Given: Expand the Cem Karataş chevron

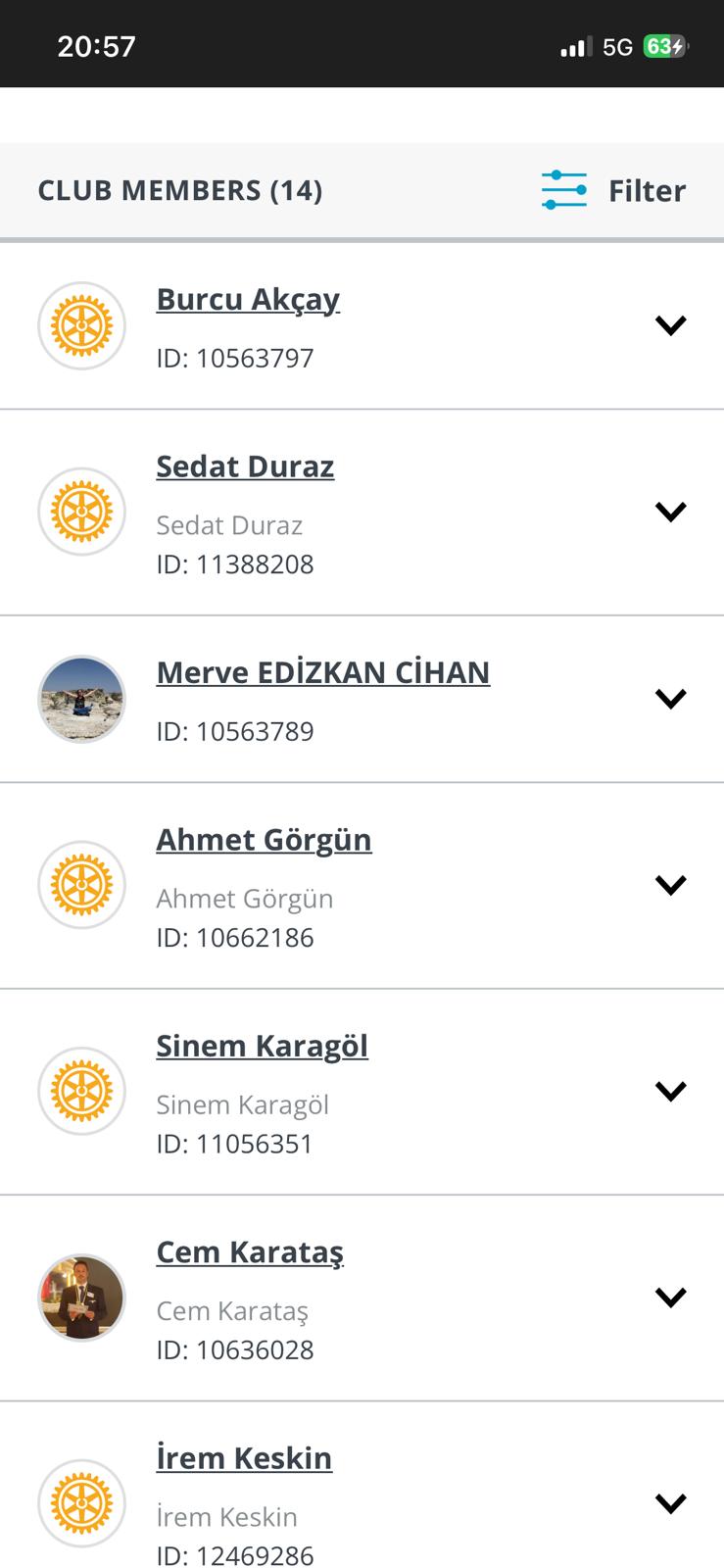Looking at the screenshot, I should pos(670,1298).
